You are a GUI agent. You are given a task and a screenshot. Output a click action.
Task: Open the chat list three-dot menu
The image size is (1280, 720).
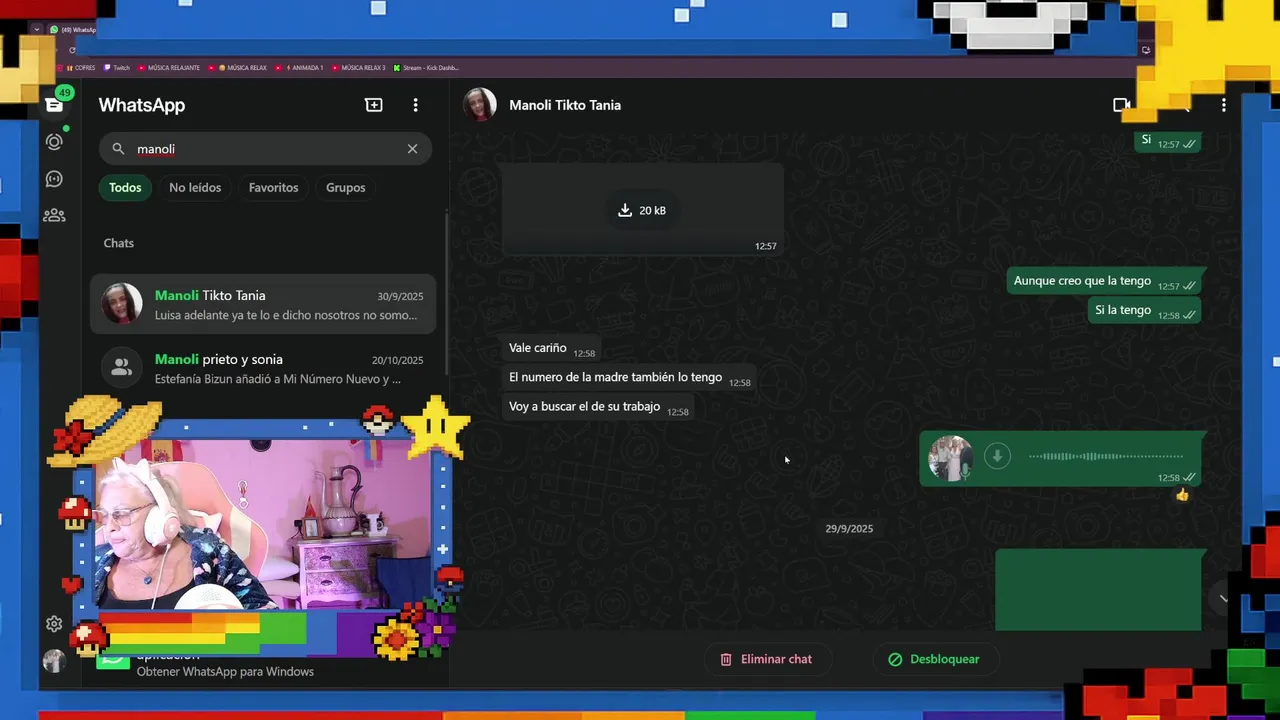[415, 105]
